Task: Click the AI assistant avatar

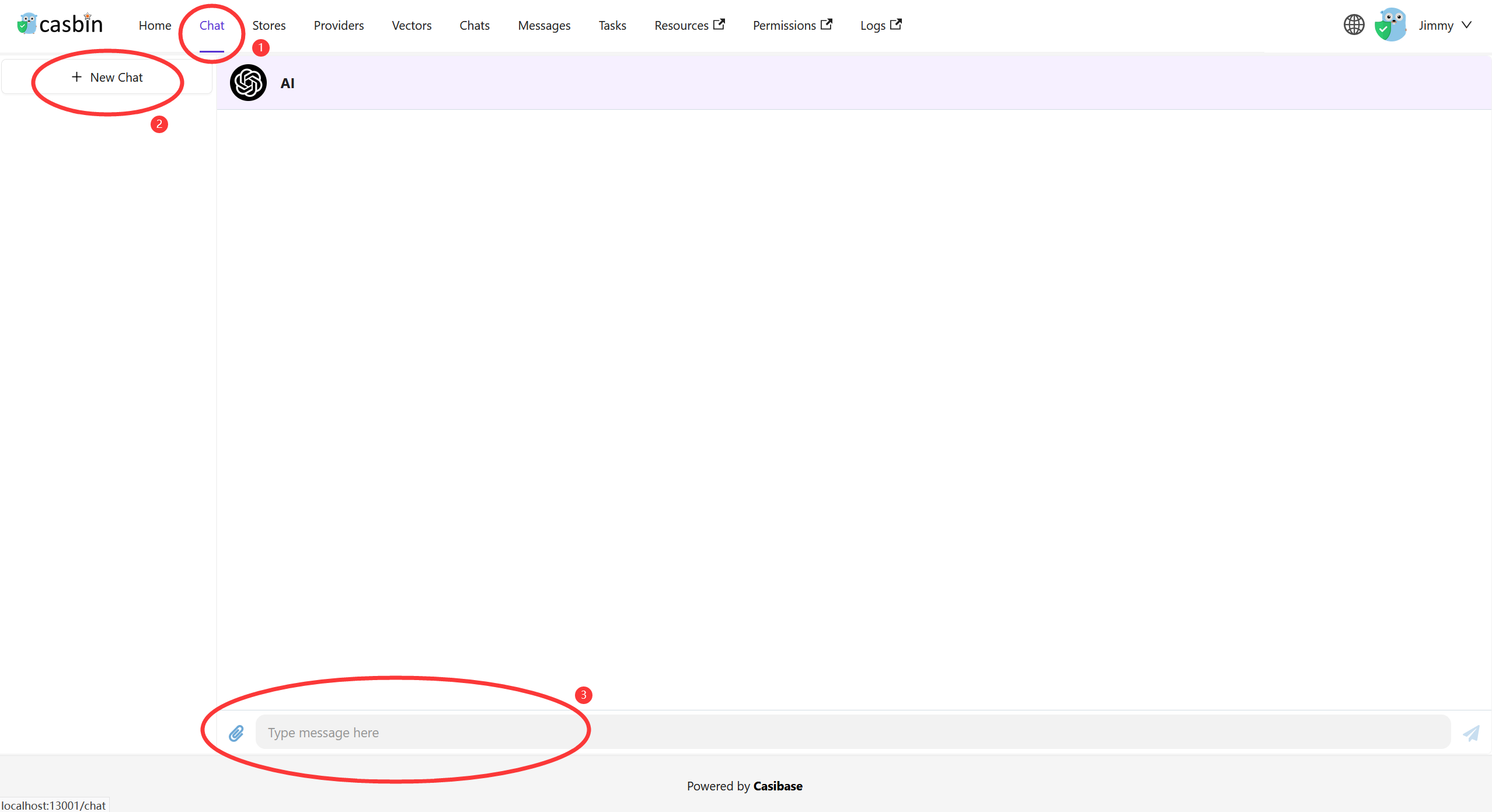Action: (x=248, y=82)
